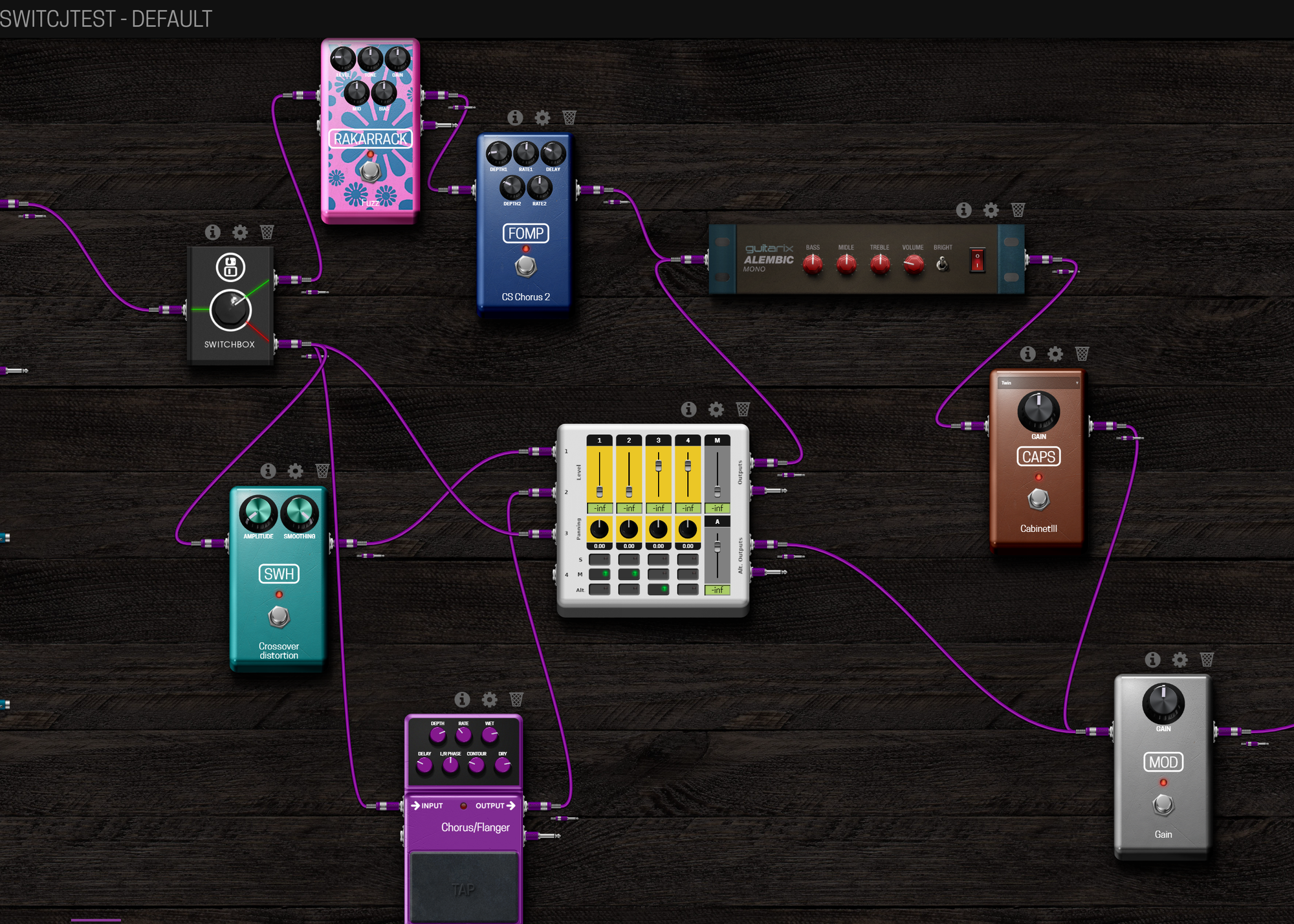Enable Alt output on mixer channel 1
This screenshot has width=1294, height=924.
599,589
